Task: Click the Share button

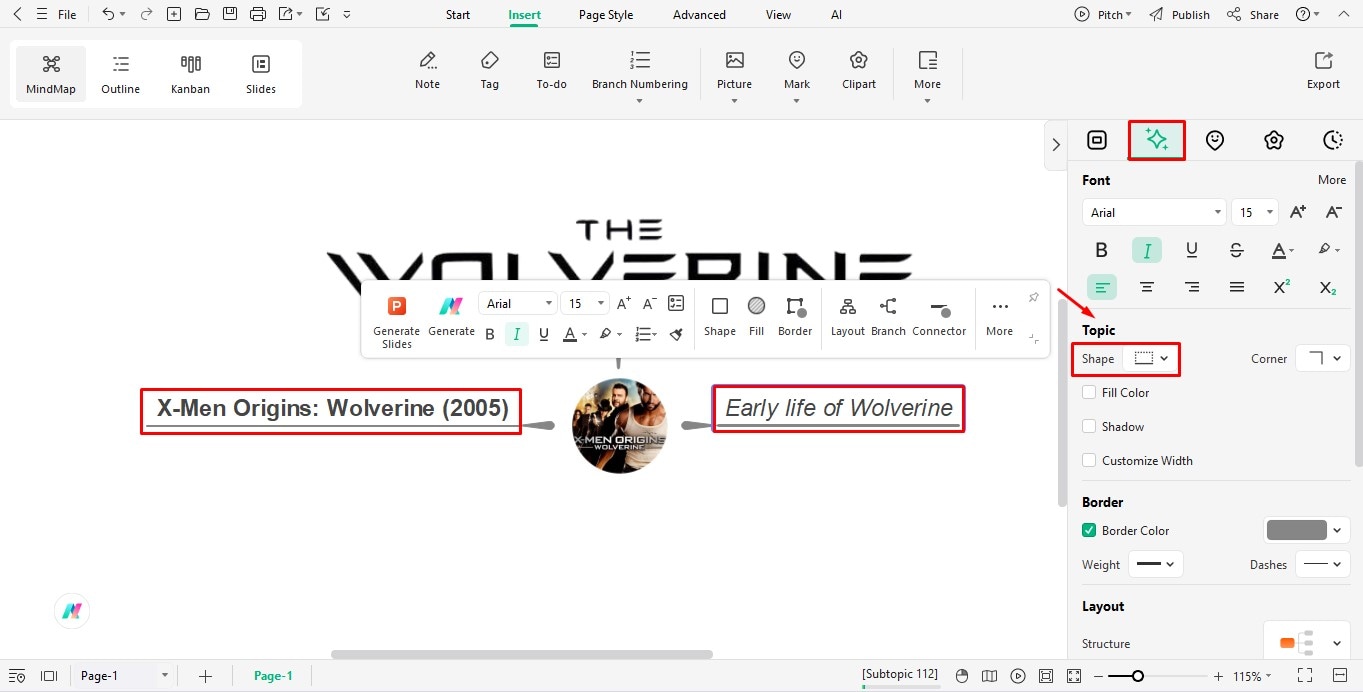Action: pos(1253,15)
